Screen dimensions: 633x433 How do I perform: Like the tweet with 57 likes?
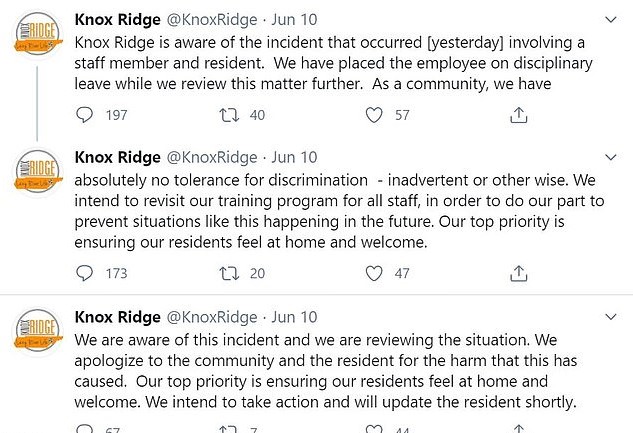374,116
